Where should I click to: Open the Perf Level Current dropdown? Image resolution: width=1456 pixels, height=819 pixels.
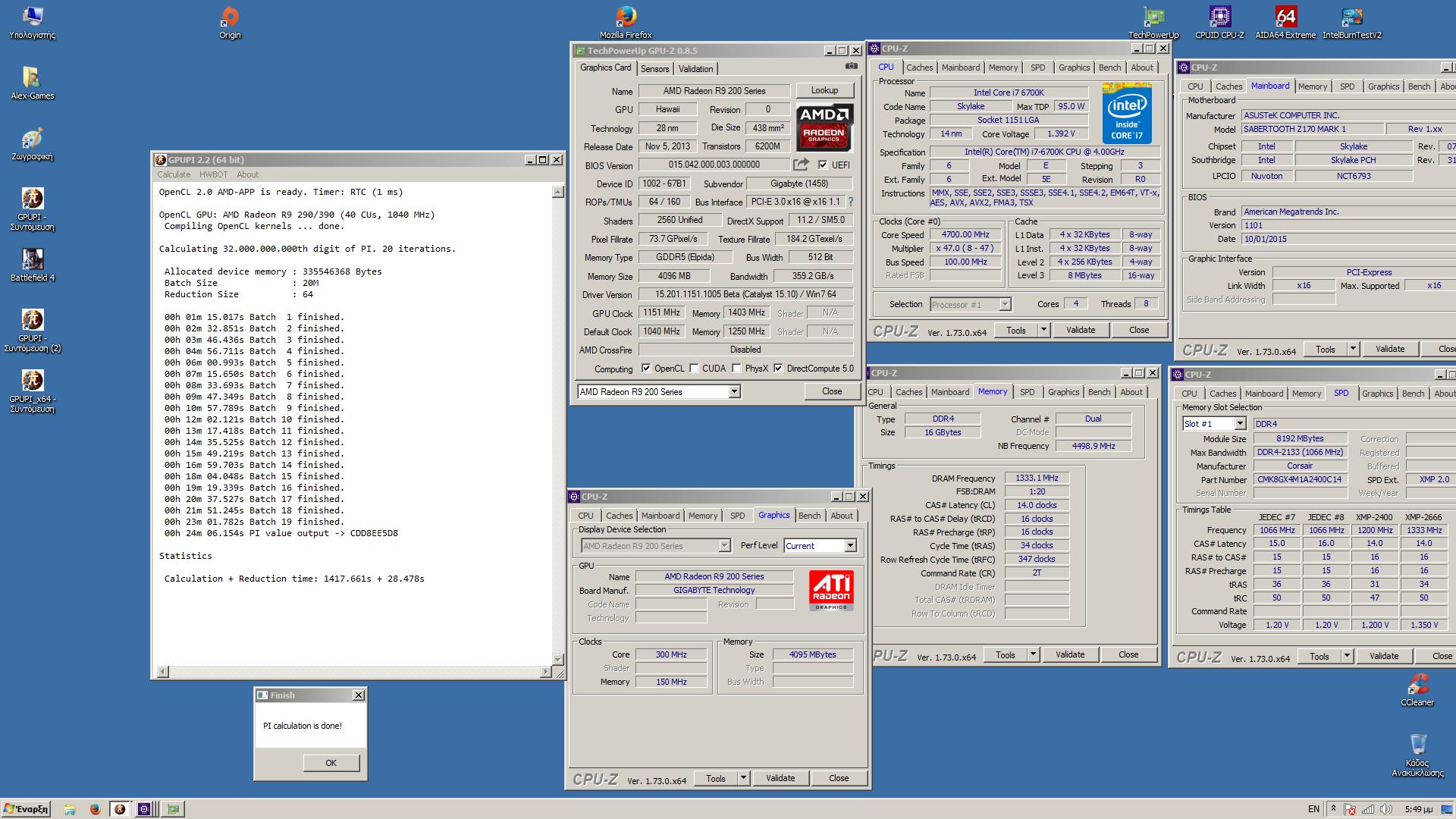point(850,546)
